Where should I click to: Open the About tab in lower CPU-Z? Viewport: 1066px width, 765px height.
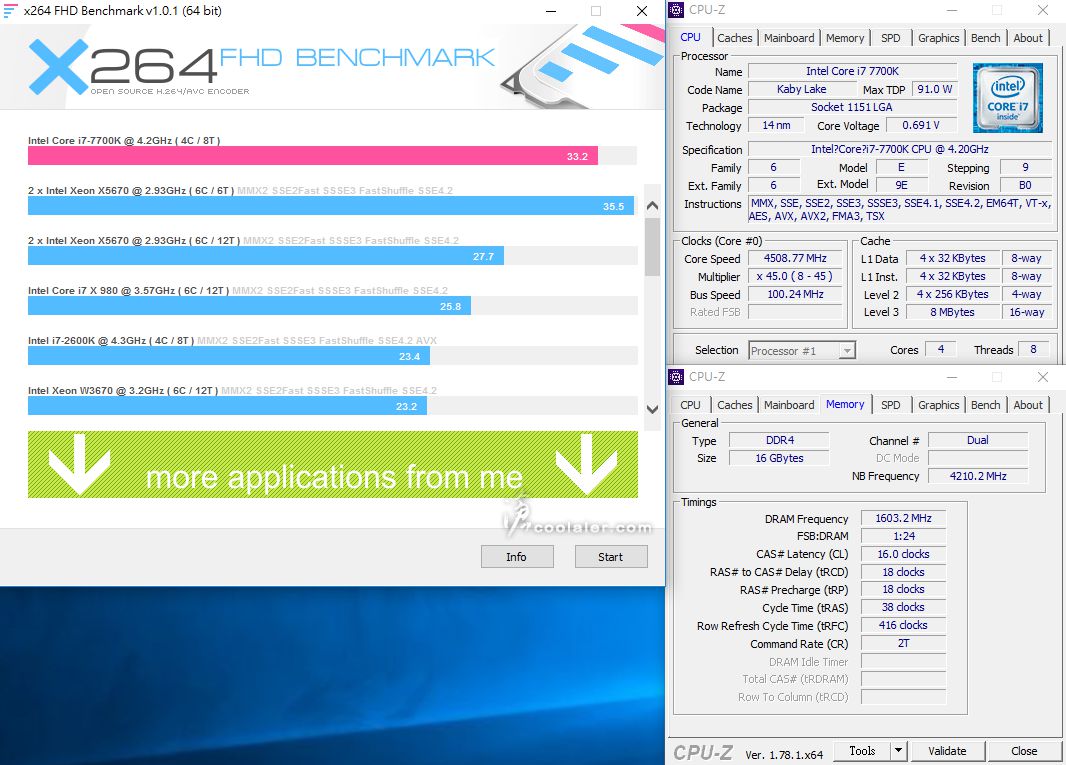[x=1027, y=405]
